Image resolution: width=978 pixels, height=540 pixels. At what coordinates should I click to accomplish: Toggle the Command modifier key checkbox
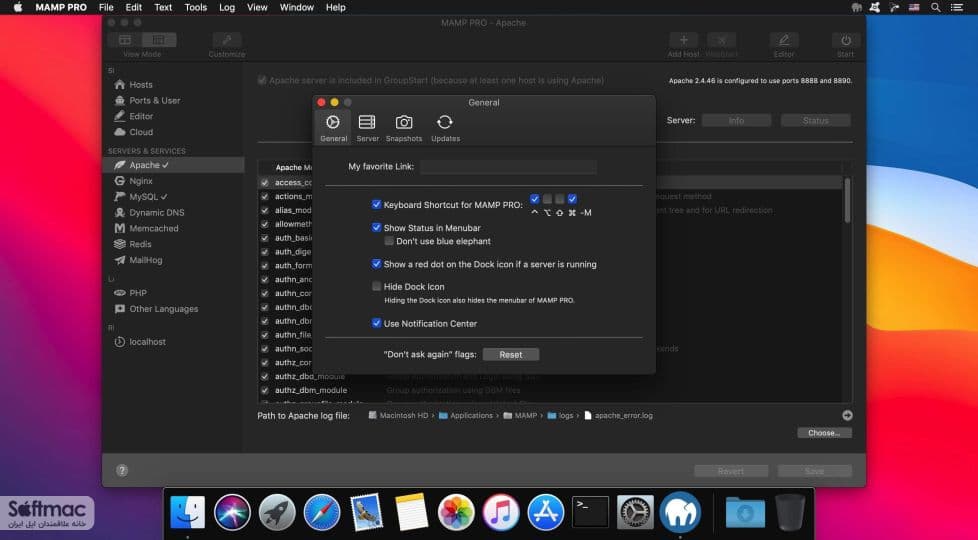tap(572, 199)
